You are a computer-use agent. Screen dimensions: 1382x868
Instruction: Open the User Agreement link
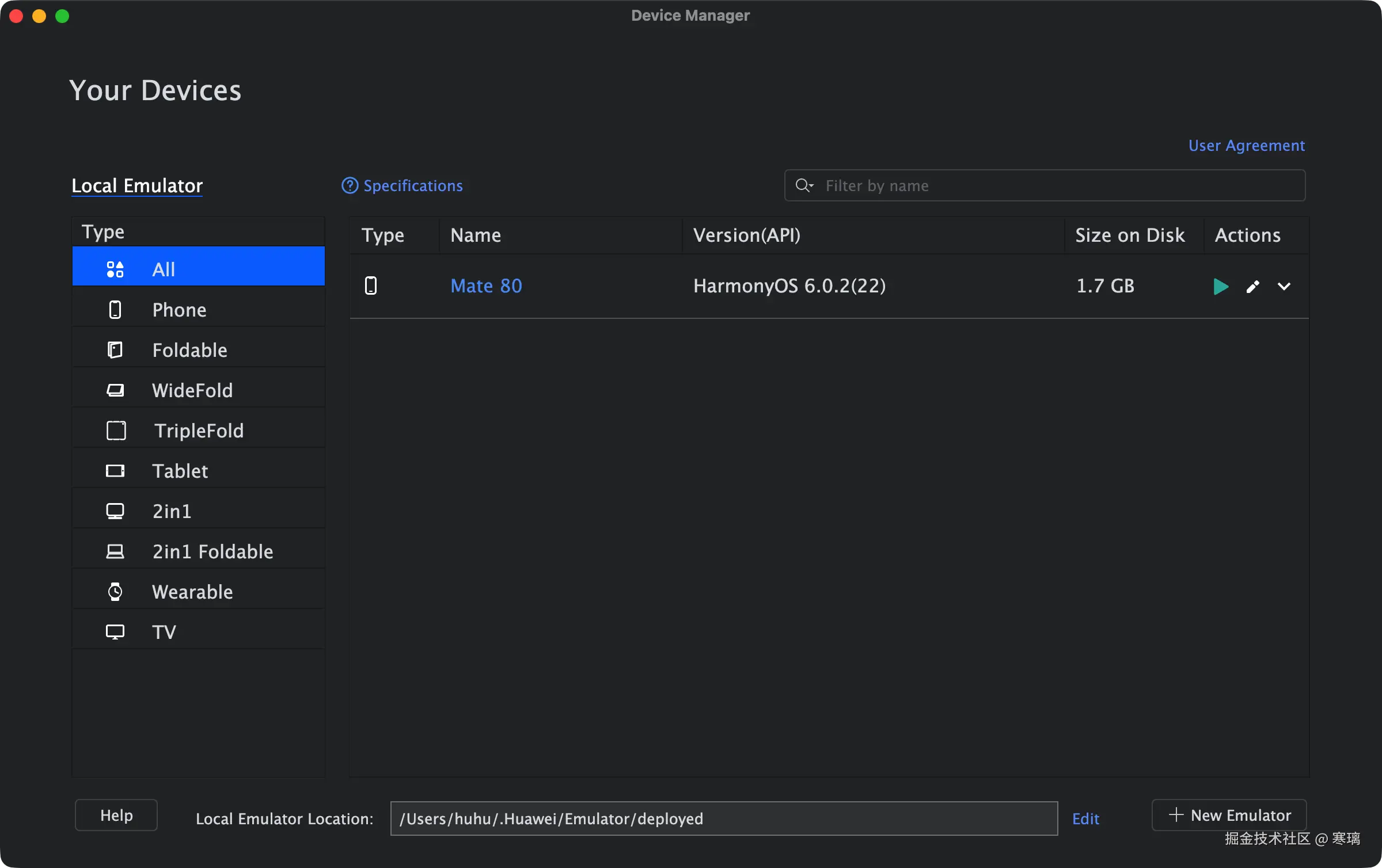(1246, 146)
